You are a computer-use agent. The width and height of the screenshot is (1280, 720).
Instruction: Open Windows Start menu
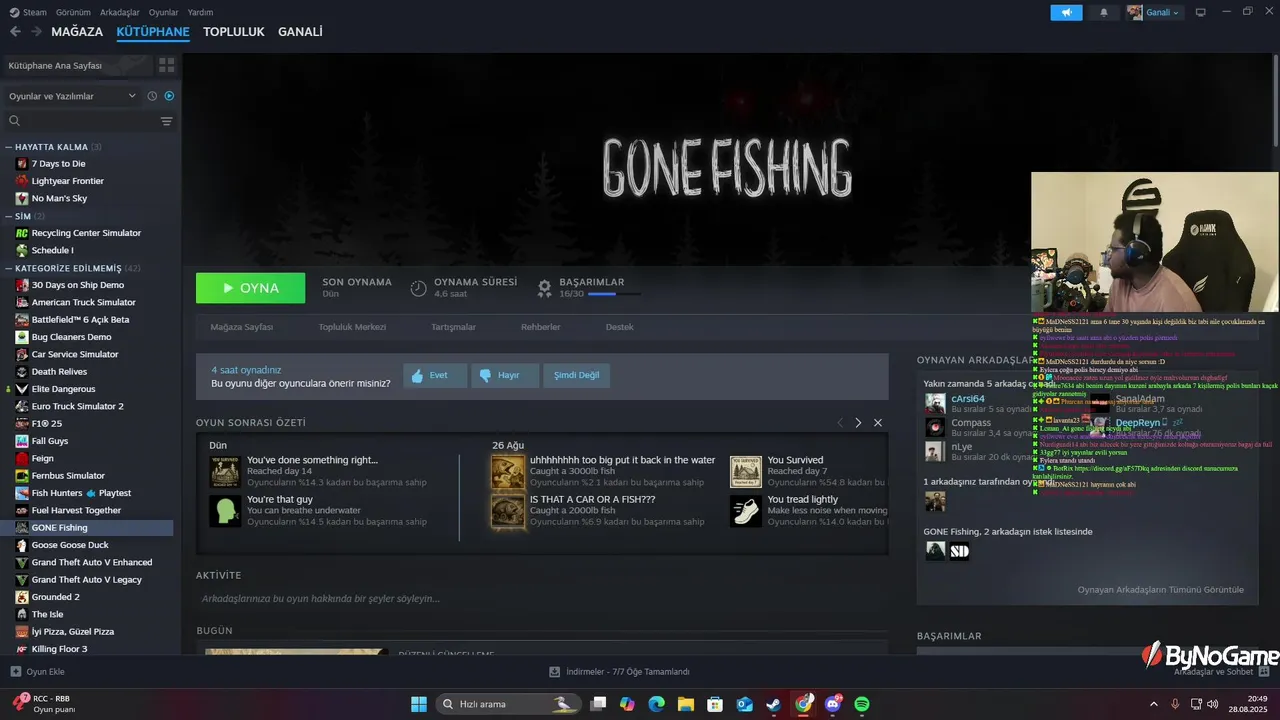pyautogui.click(x=419, y=704)
